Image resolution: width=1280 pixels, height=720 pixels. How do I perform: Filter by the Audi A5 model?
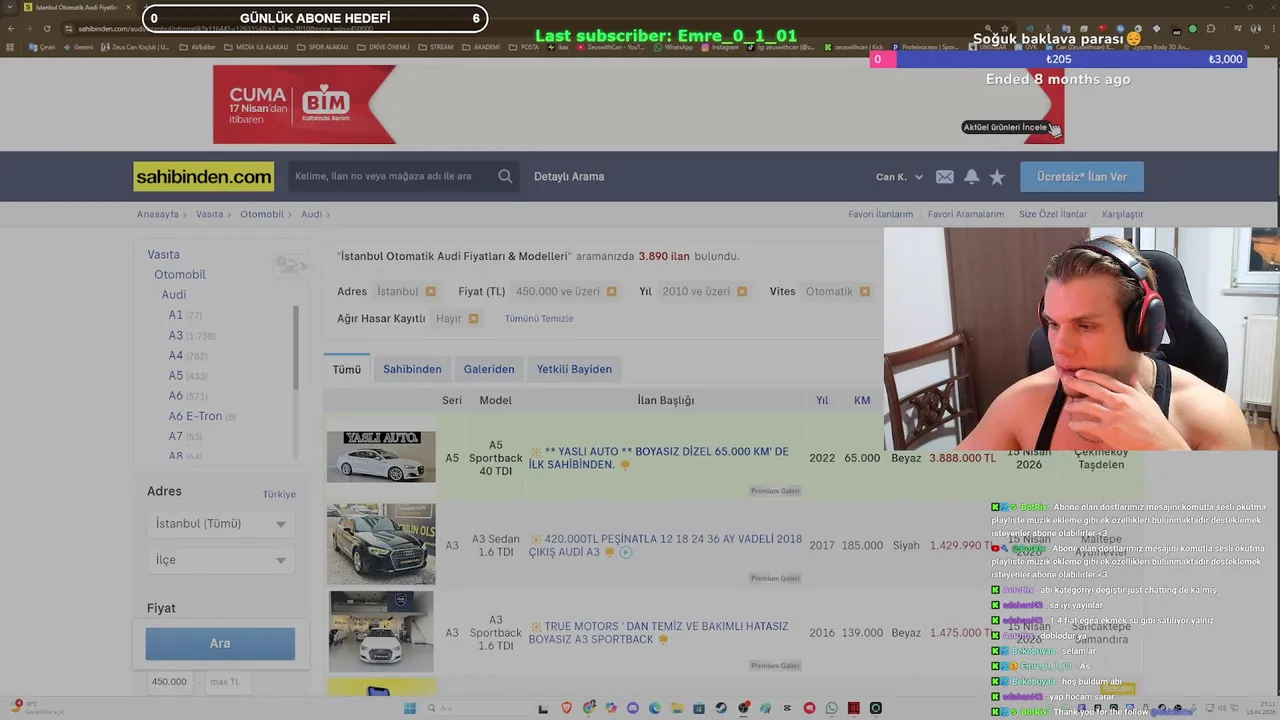[176, 375]
